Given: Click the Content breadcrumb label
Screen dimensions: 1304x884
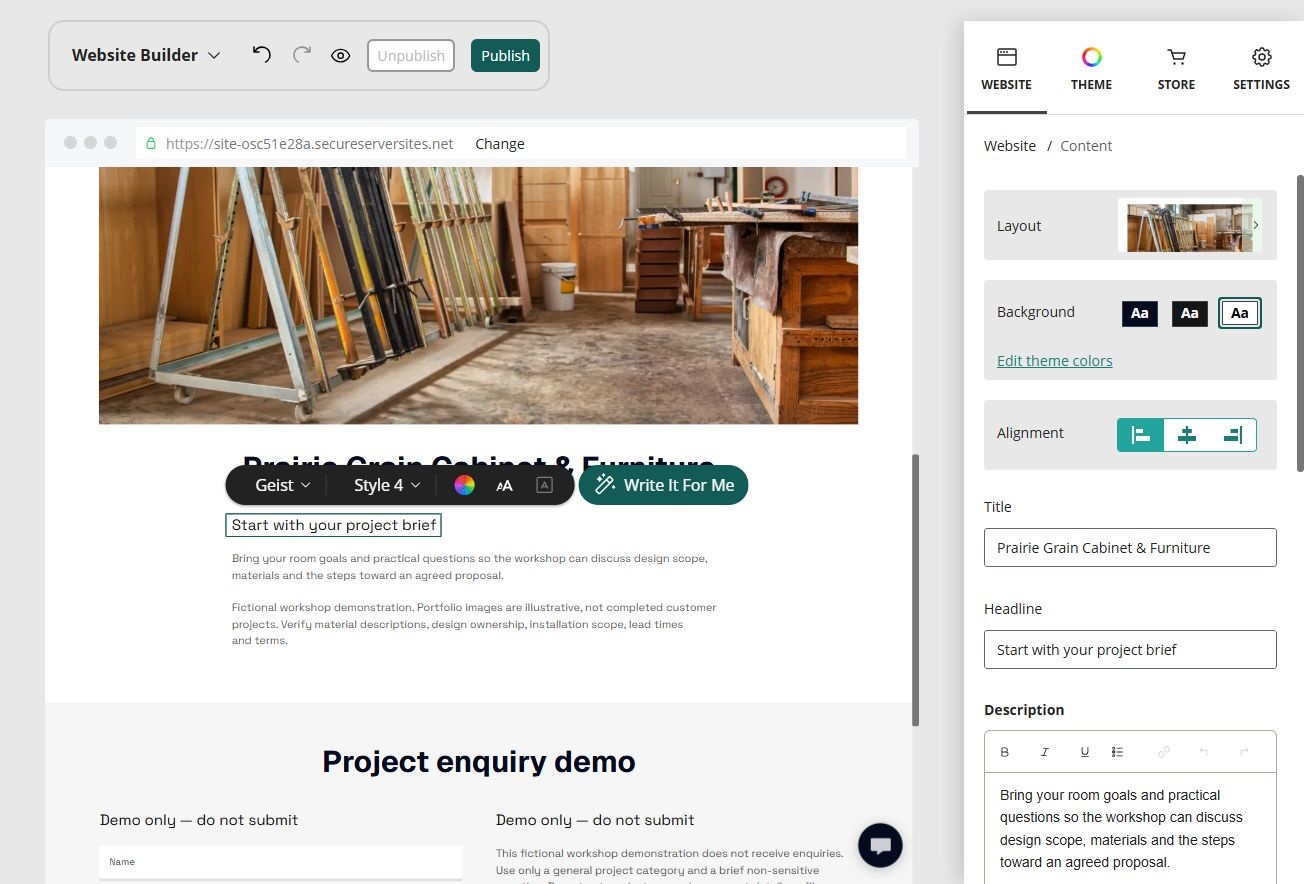Looking at the screenshot, I should 1086,146.
